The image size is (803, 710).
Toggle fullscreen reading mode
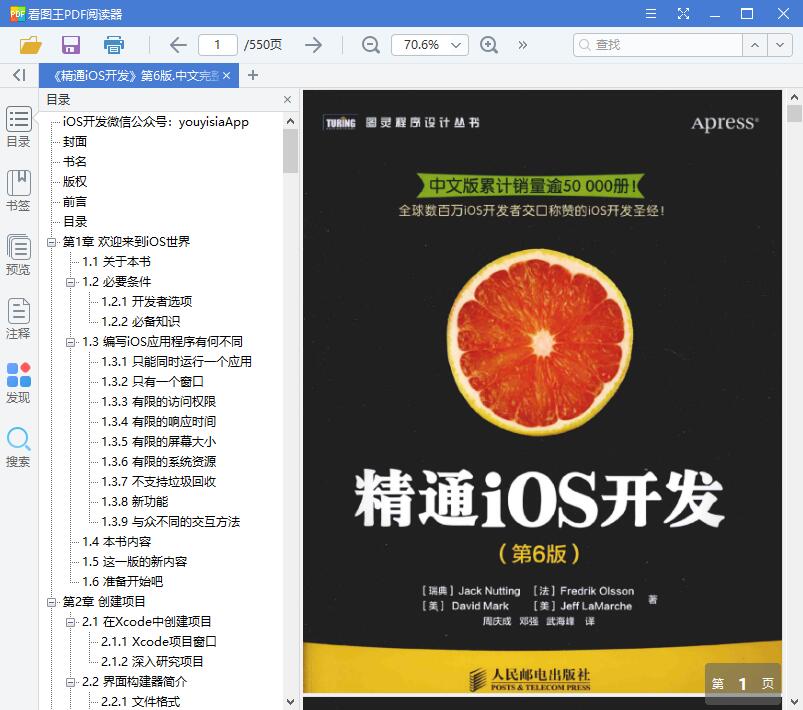[x=684, y=13]
